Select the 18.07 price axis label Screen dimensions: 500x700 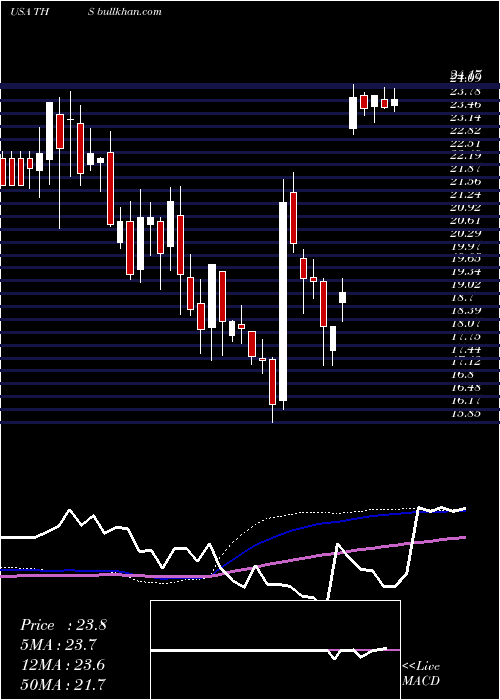pyautogui.click(x=465, y=323)
